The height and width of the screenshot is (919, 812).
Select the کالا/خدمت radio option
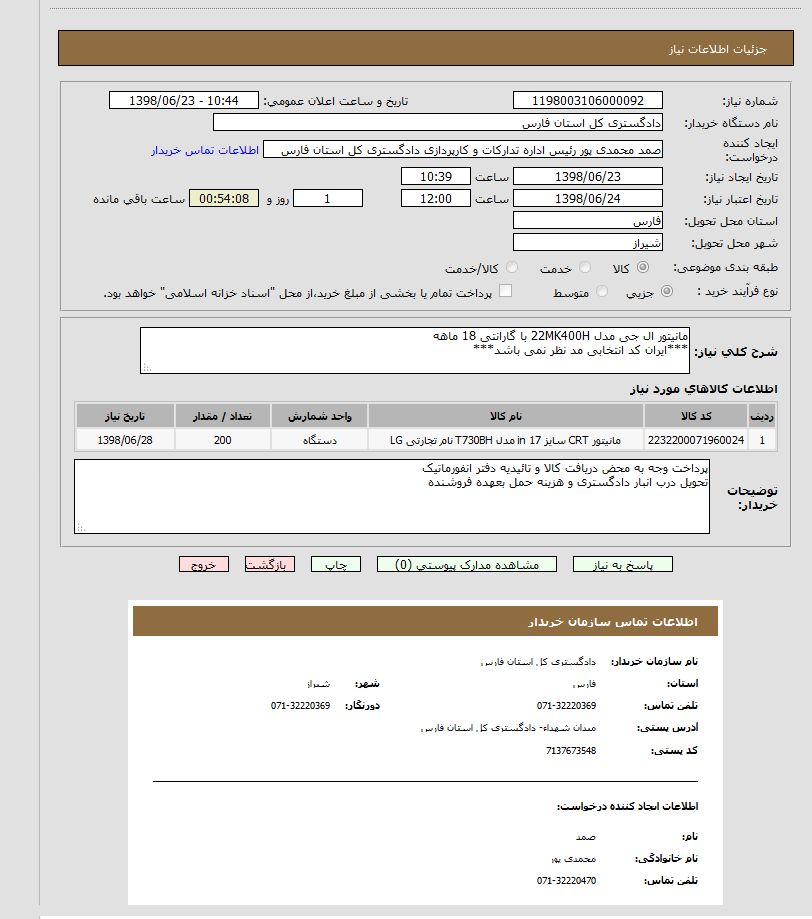[x=512, y=268]
